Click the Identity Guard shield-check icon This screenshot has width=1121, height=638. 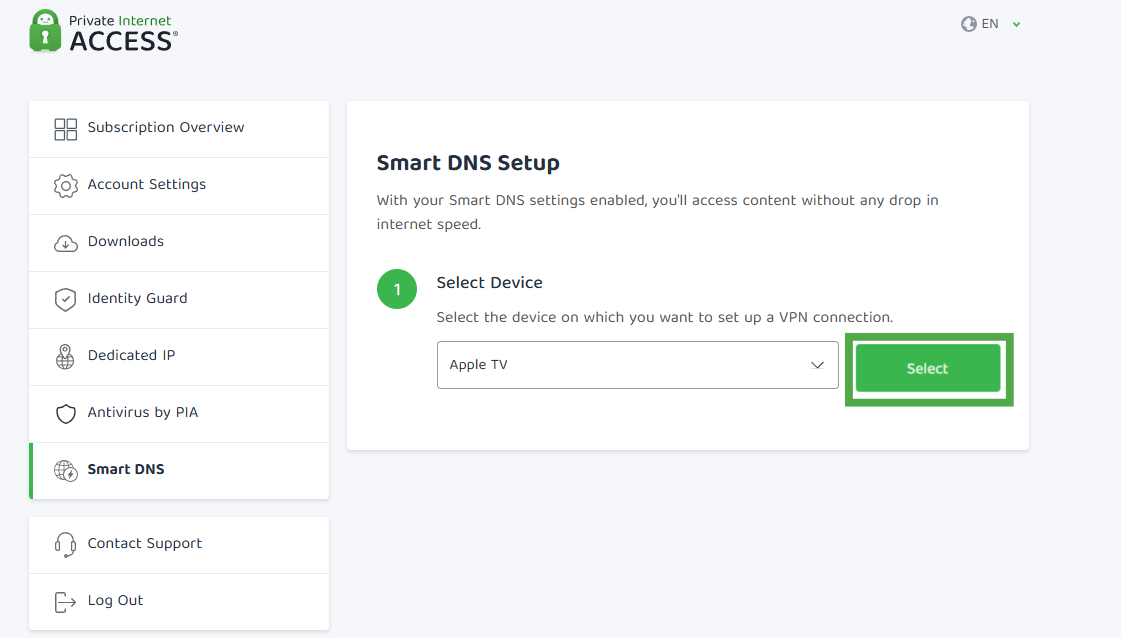click(66, 300)
